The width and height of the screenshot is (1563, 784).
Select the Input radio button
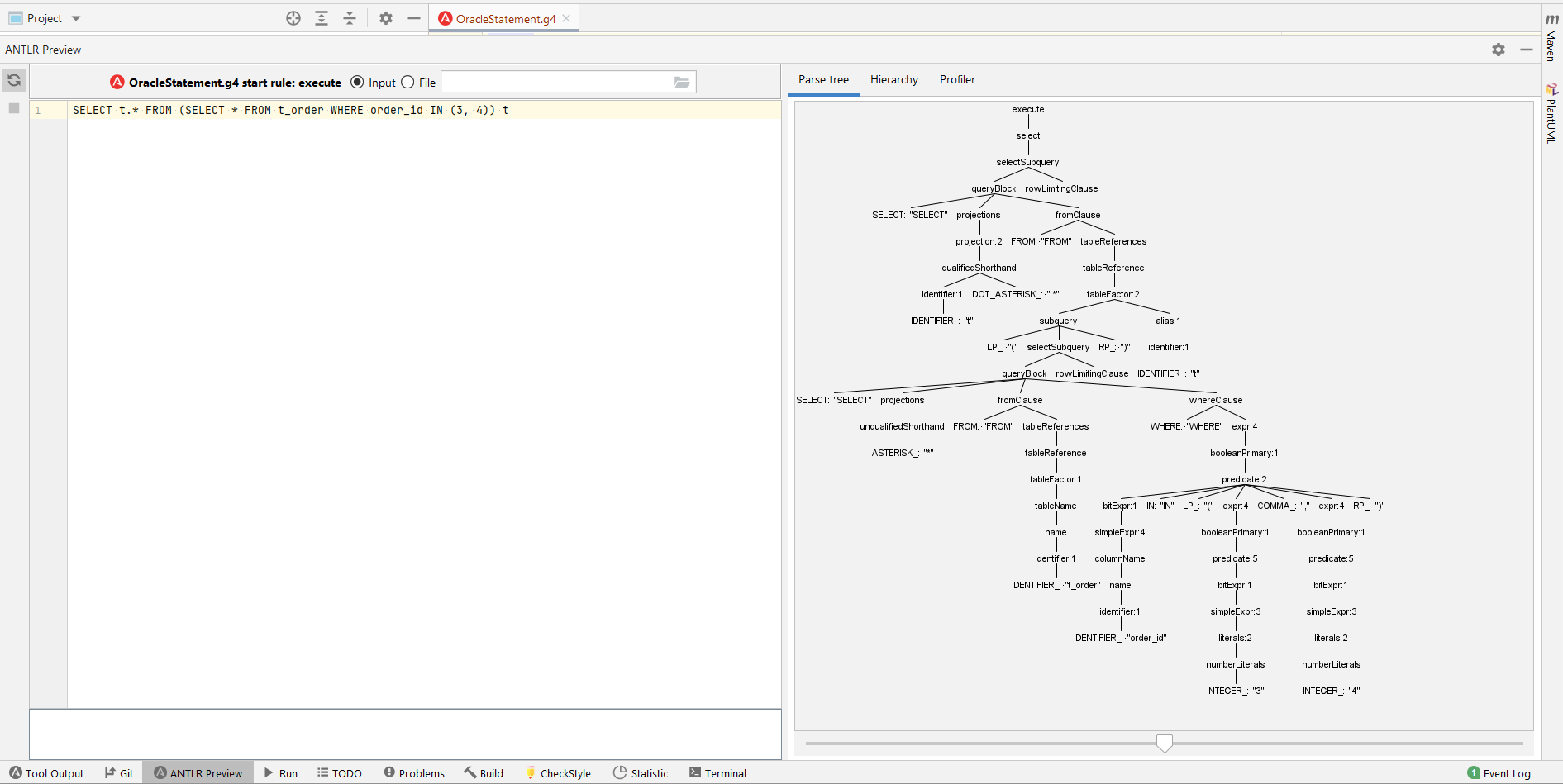pos(356,82)
